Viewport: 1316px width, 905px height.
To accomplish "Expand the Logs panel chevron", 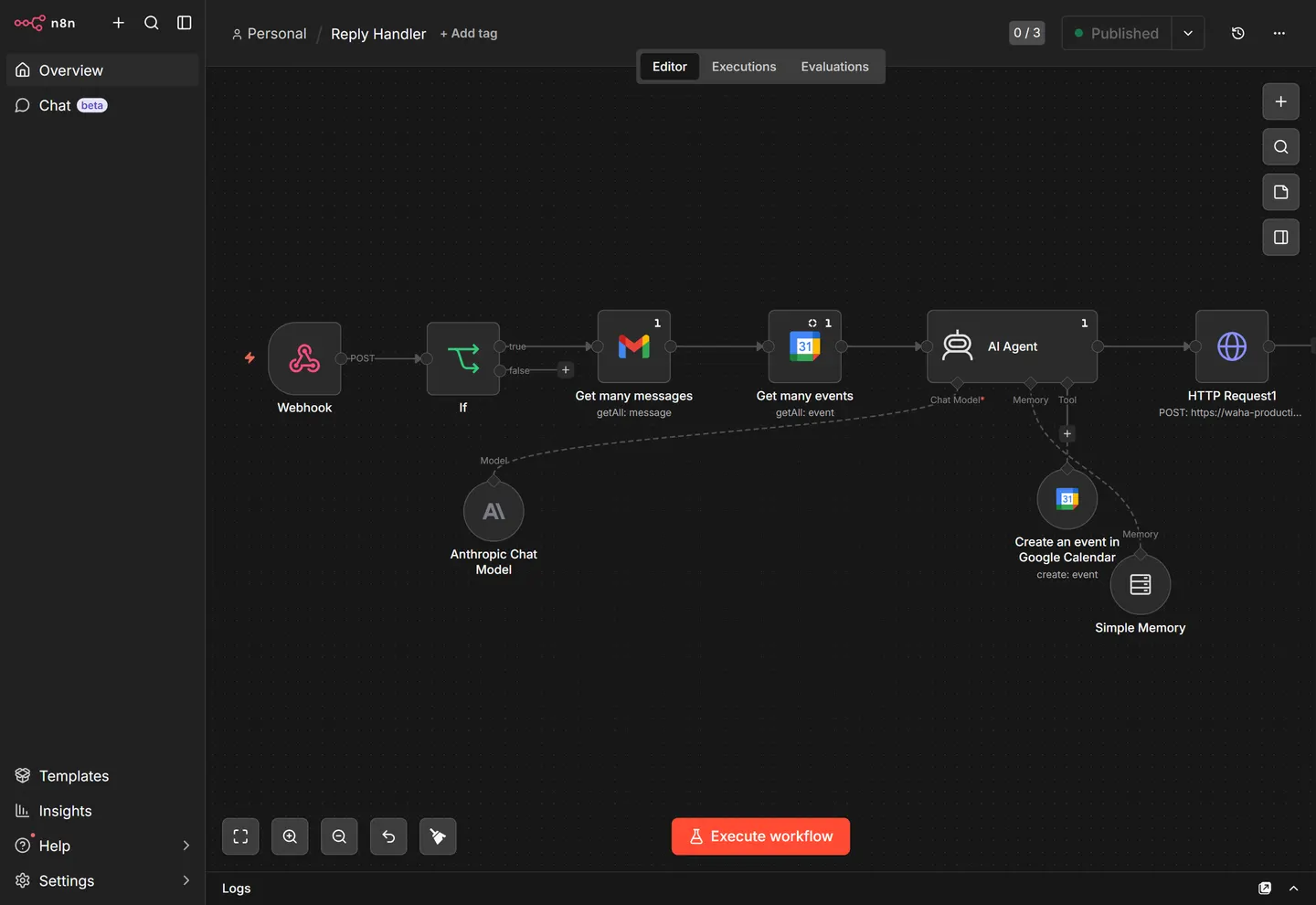I will click(x=1294, y=889).
